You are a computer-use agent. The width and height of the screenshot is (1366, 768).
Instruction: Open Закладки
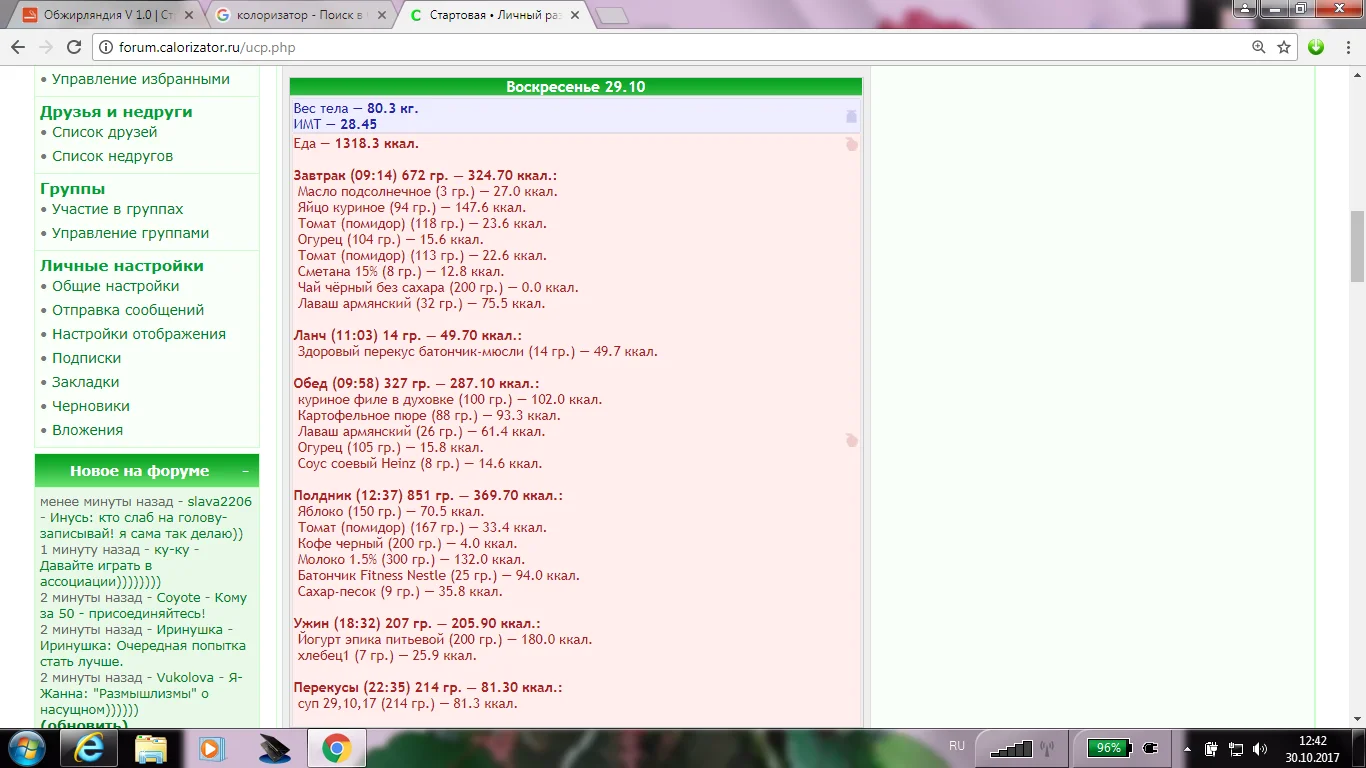click(86, 382)
